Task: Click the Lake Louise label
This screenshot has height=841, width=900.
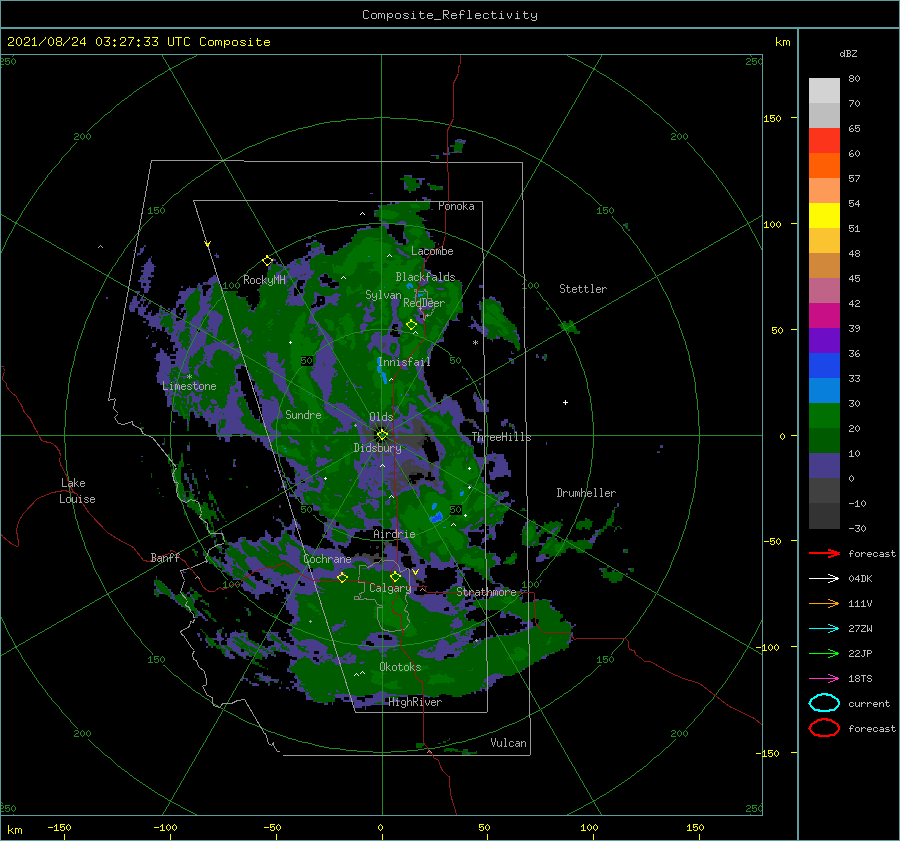Action: [x=77, y=491]
